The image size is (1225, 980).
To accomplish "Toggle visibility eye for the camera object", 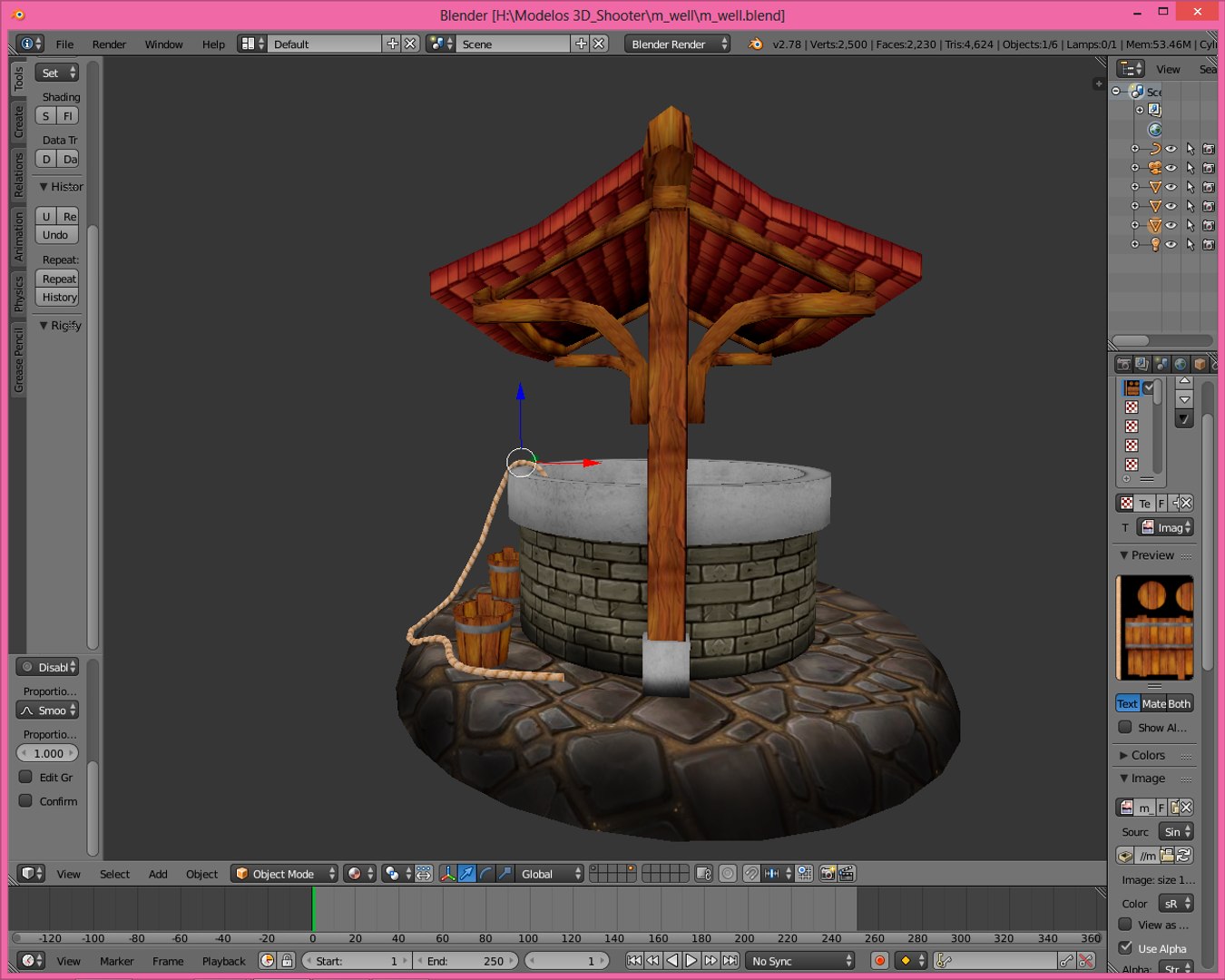I will coord(1171,168).
